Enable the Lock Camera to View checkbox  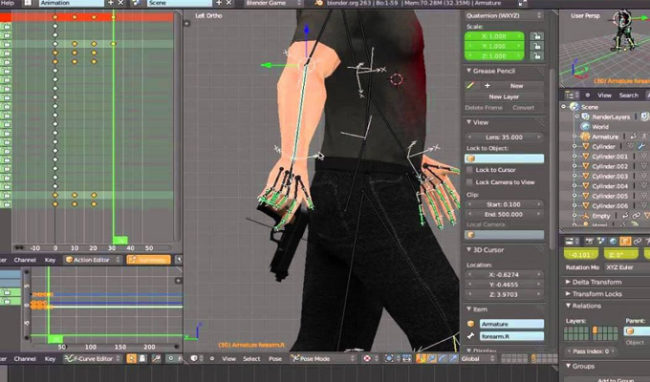point(469,182)
